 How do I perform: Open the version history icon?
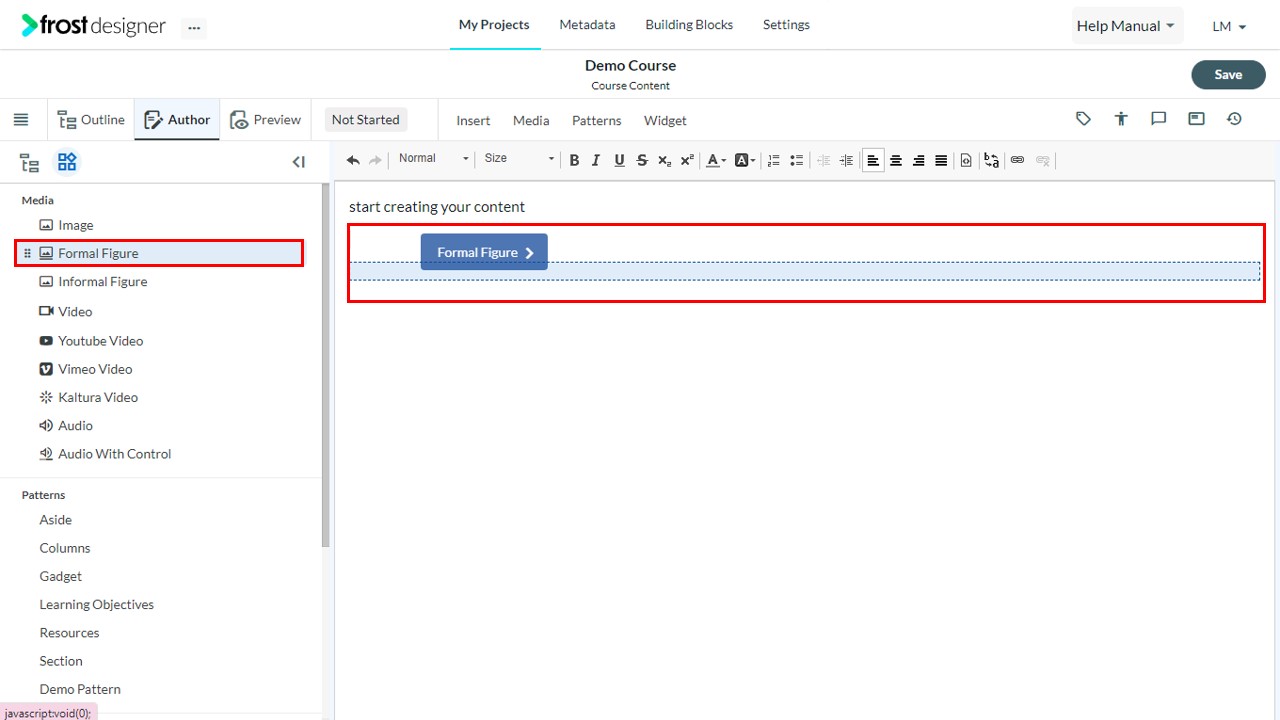point(1234,119)
